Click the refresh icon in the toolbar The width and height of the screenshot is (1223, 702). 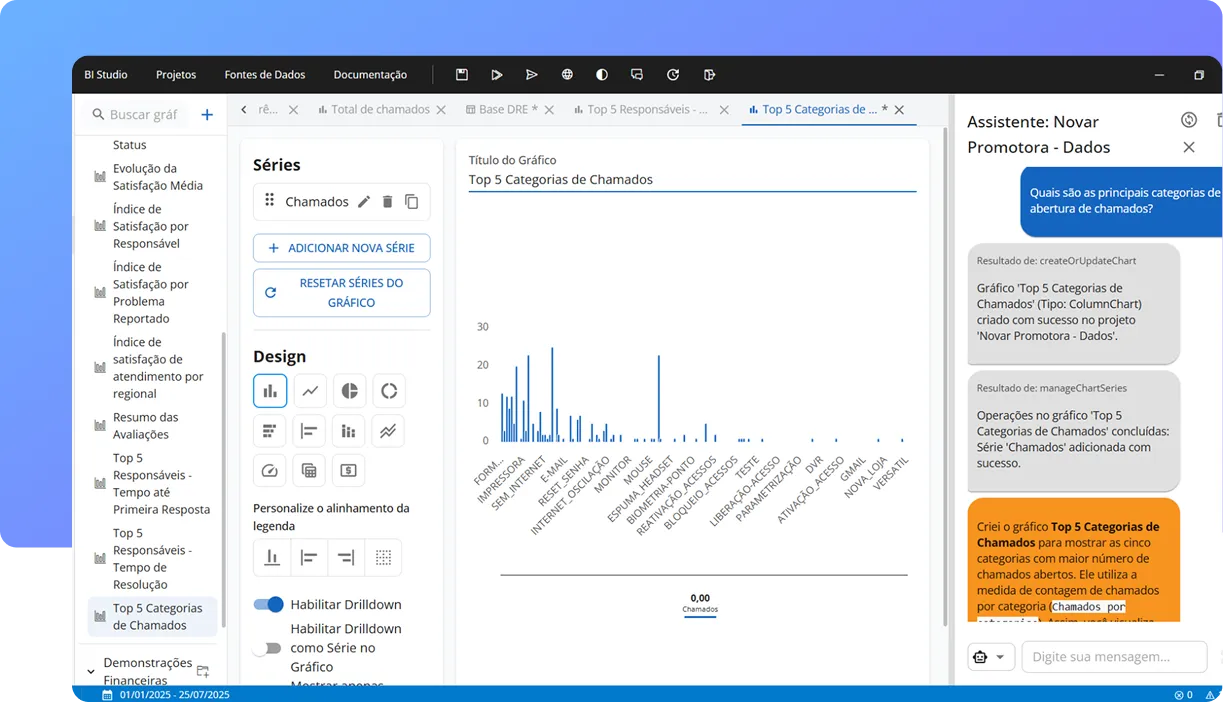(x=672, y=74)
